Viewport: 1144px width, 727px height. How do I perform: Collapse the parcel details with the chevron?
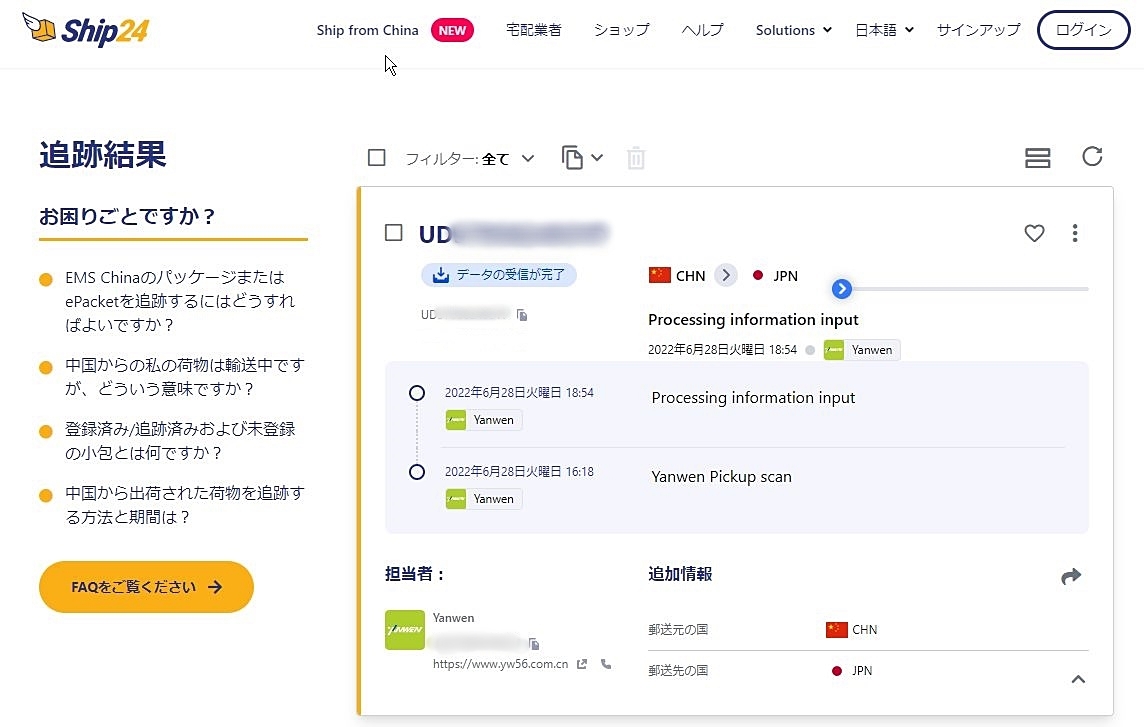coord(1078,679)
